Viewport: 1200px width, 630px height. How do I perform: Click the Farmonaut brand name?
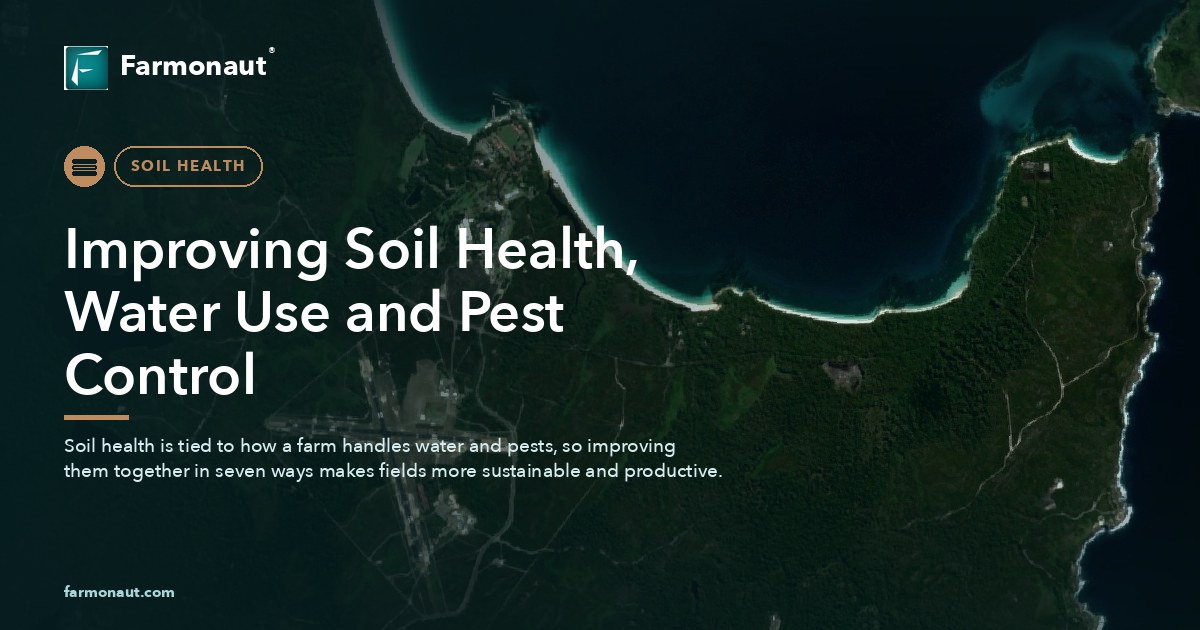194,66
